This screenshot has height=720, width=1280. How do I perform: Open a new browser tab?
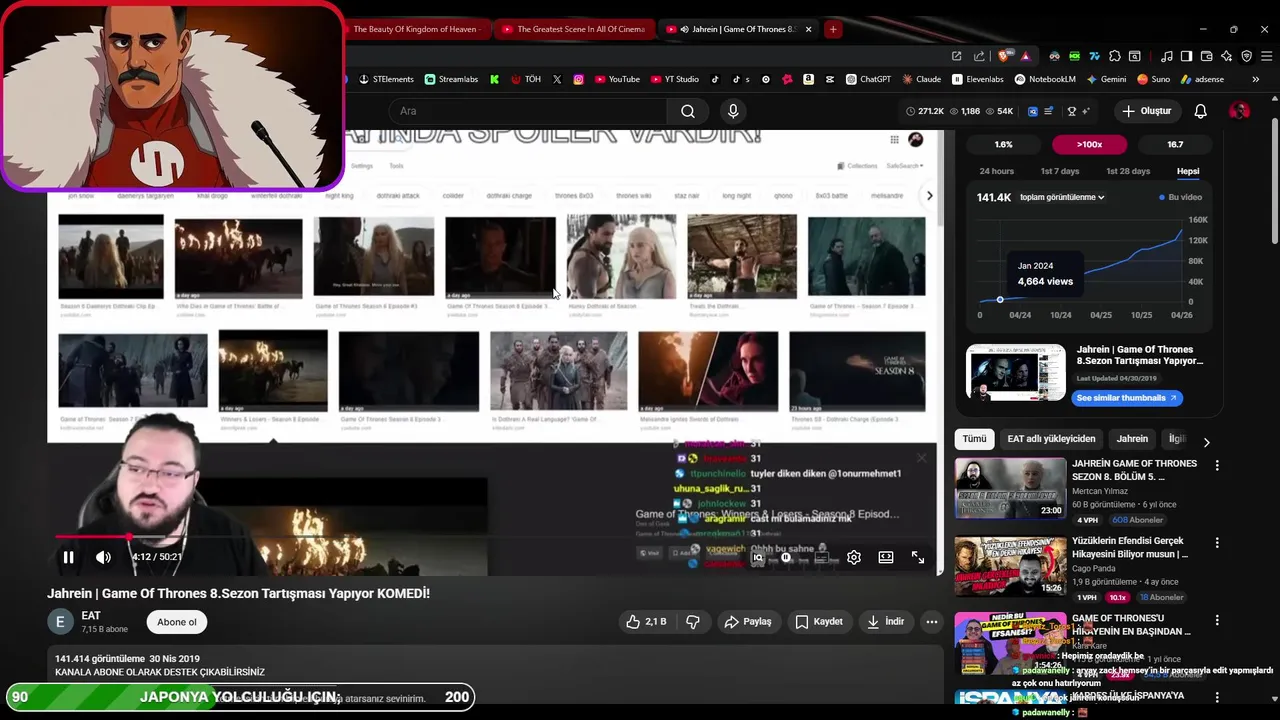click(x=832, y=29)
